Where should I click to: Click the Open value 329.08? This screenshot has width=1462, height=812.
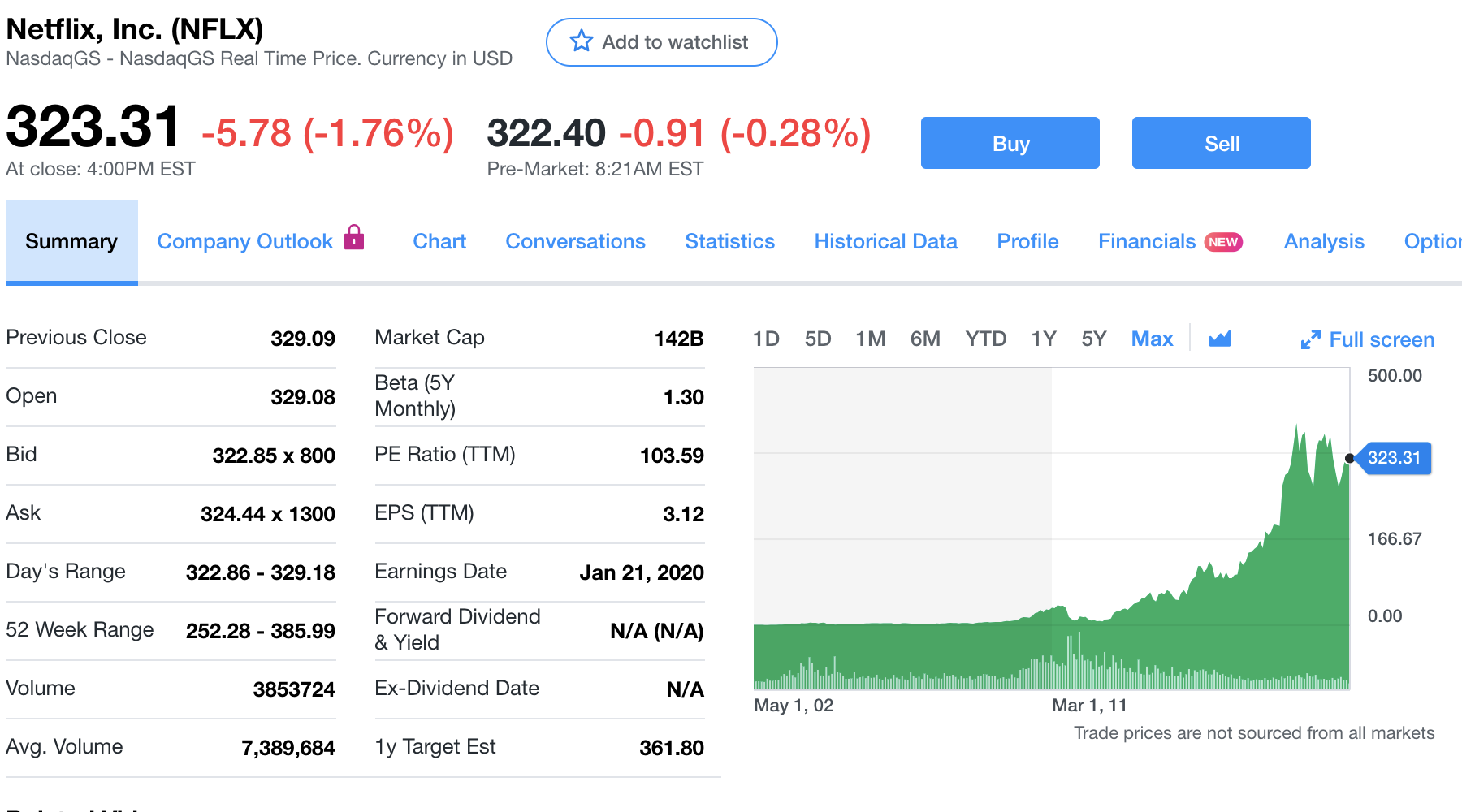[x=303, y=397]
